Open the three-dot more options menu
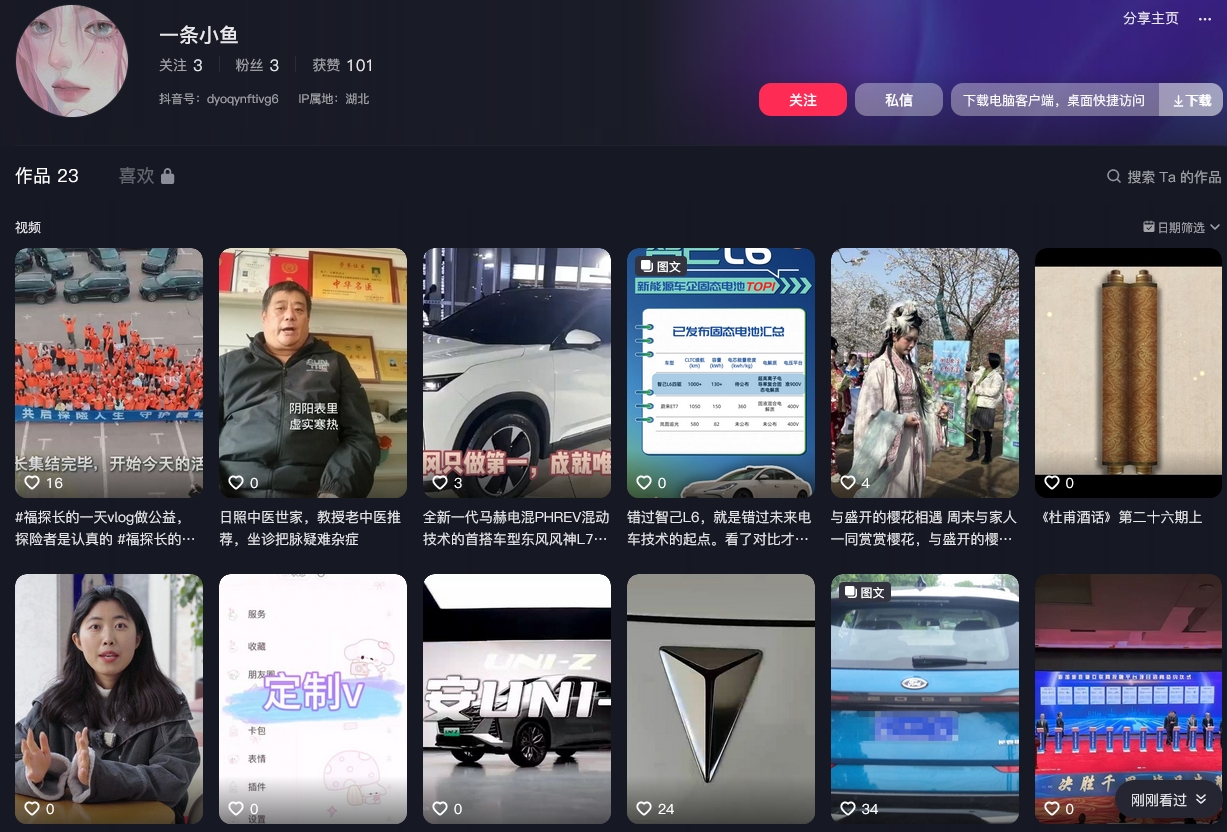The height and width of the screenshot is (832, 1227). click(x=1205, y=19)
